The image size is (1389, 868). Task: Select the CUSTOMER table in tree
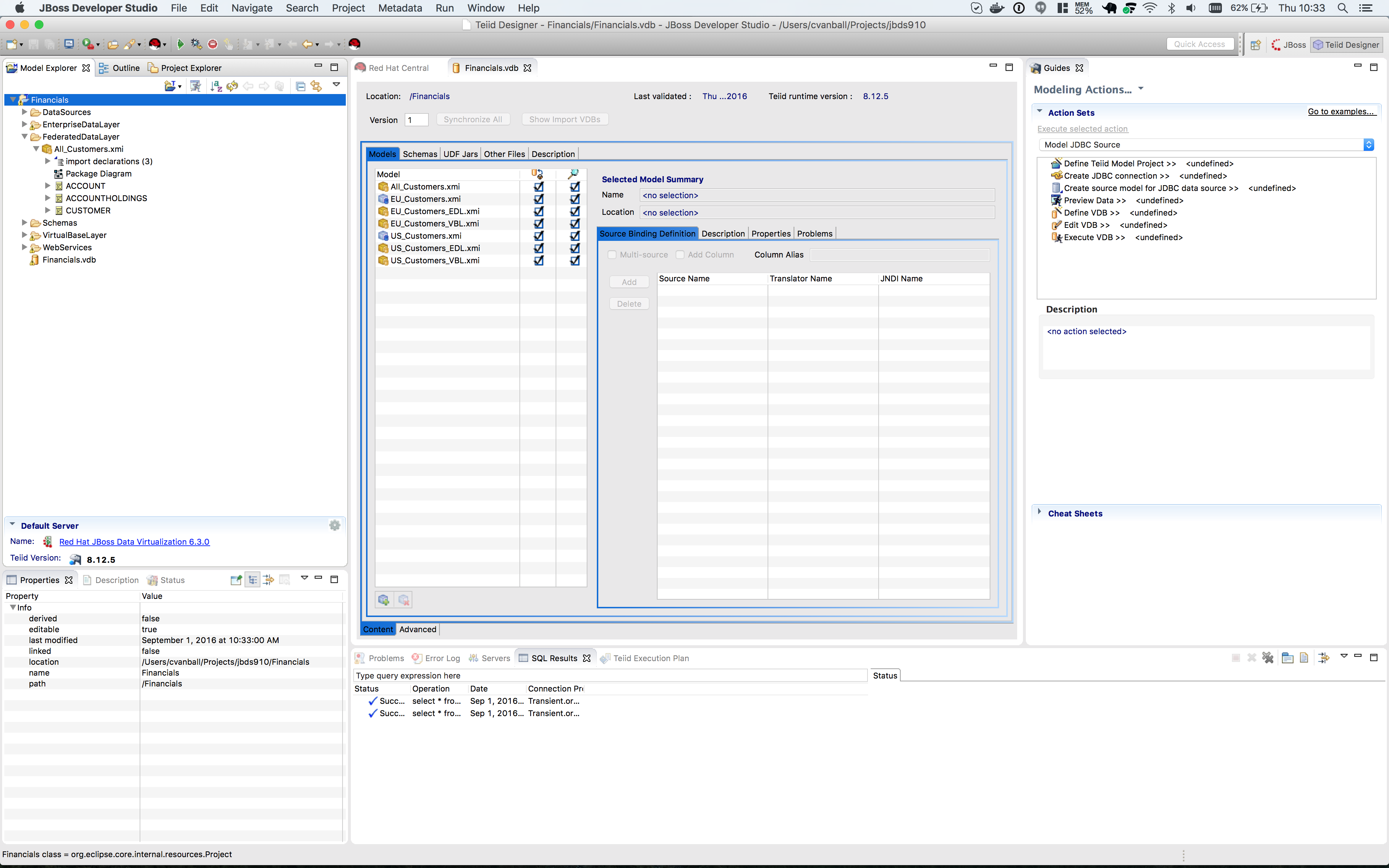(88, 211)
